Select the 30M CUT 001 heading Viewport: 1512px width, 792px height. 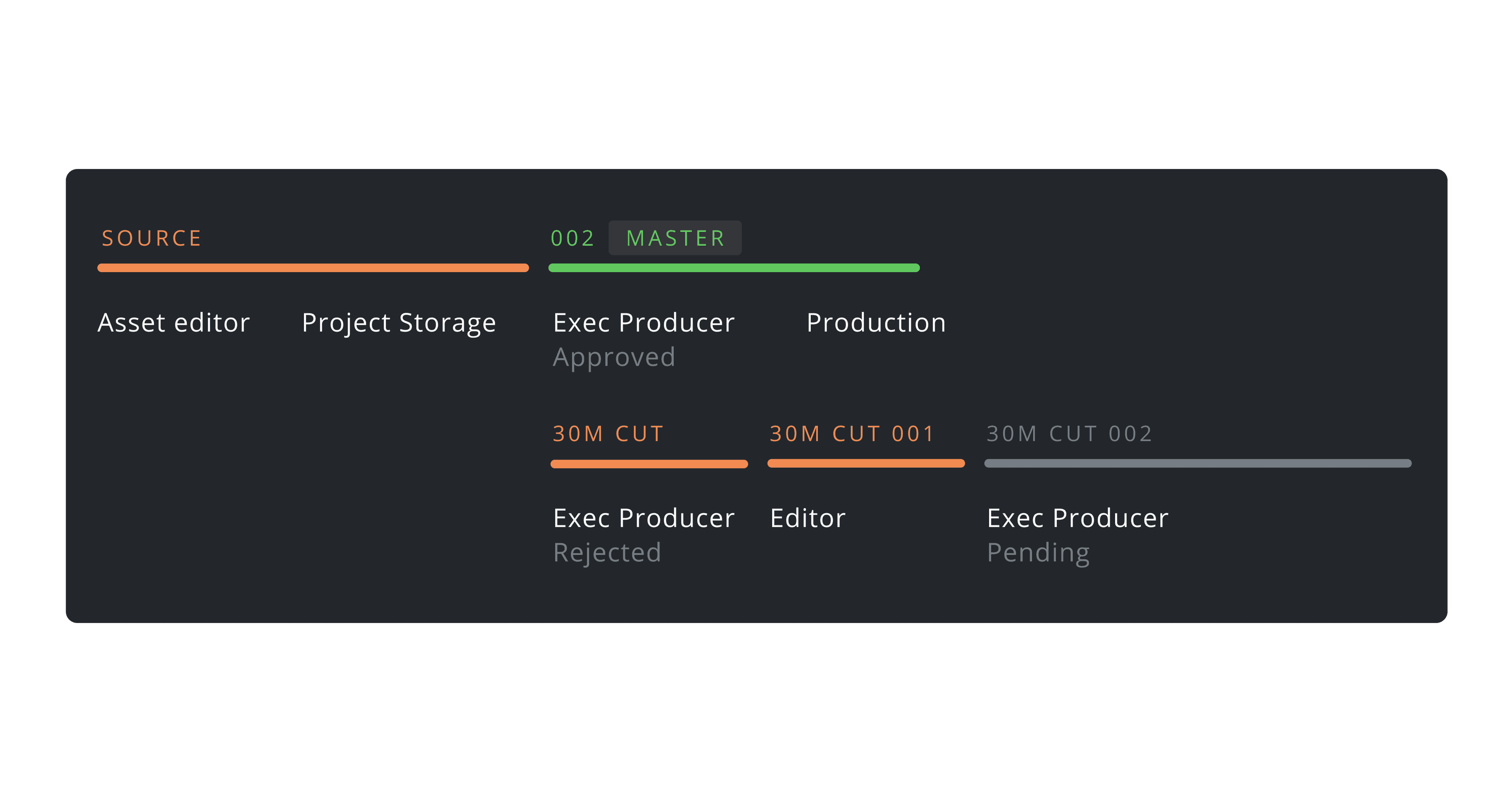(x=852, y=434)
